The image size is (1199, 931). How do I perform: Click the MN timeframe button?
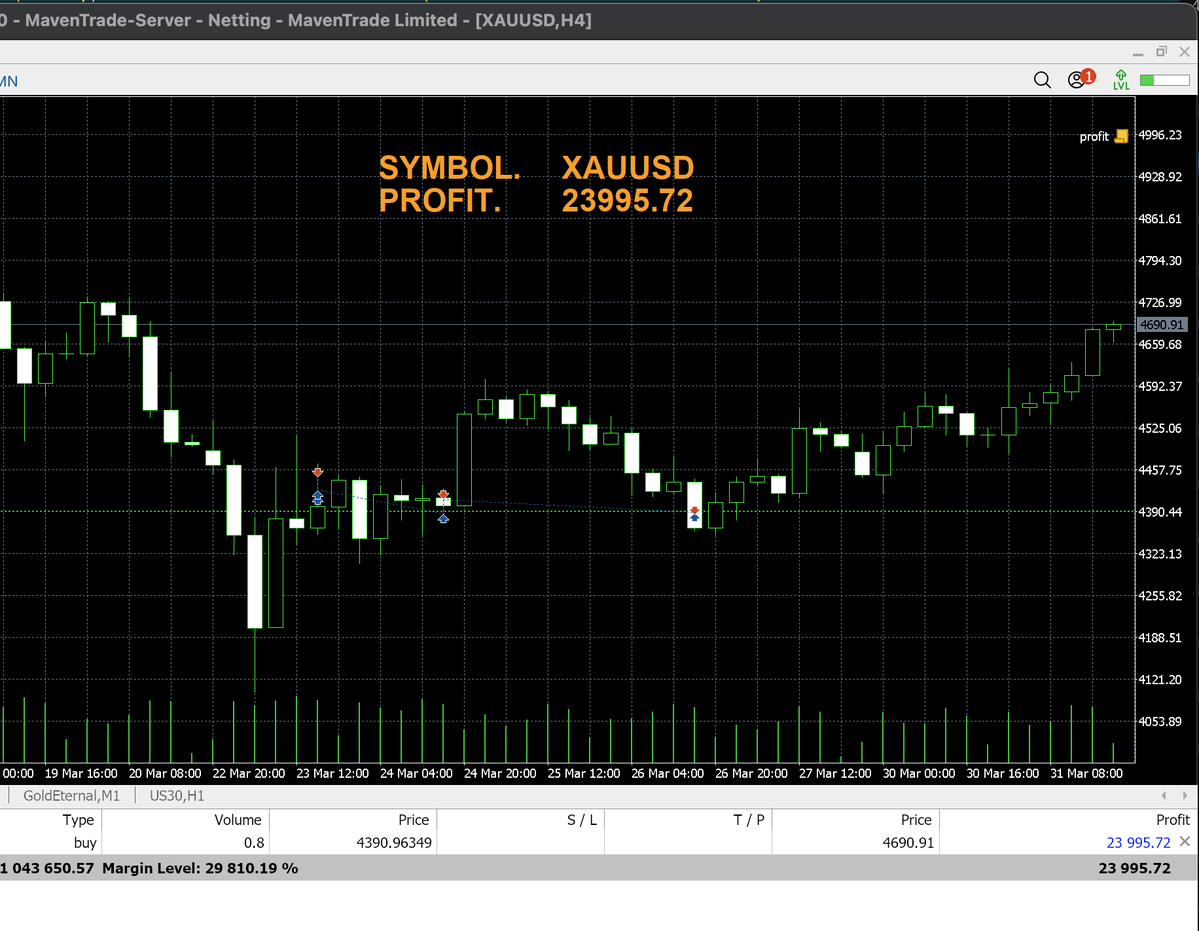click(x=8, y=81)
